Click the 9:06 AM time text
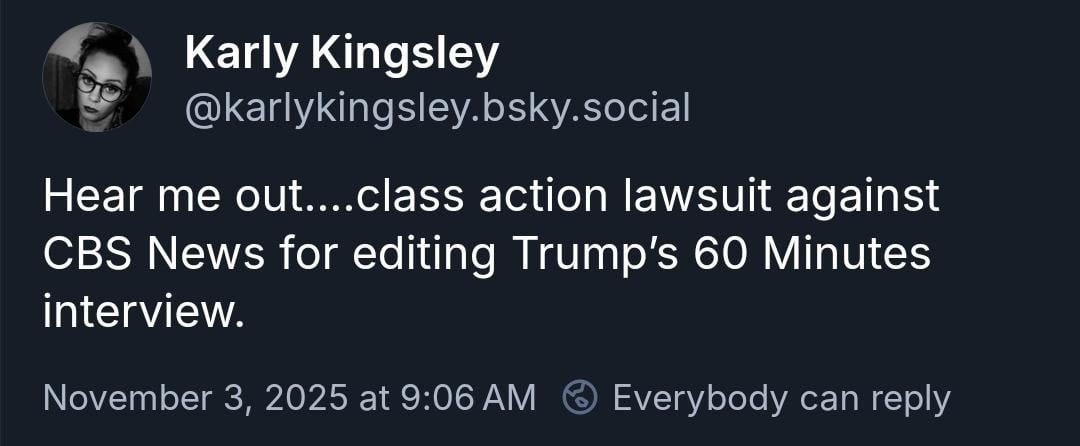 [x=466, y=398]
